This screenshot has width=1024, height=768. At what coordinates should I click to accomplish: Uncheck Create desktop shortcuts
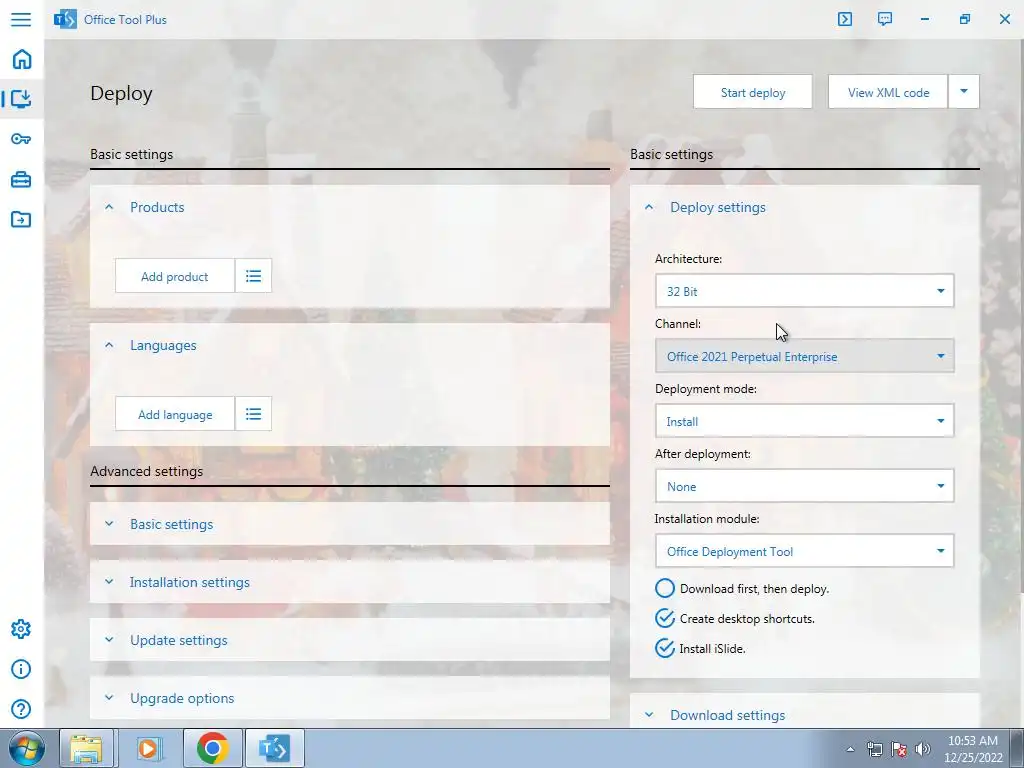(x=665, y=618)
